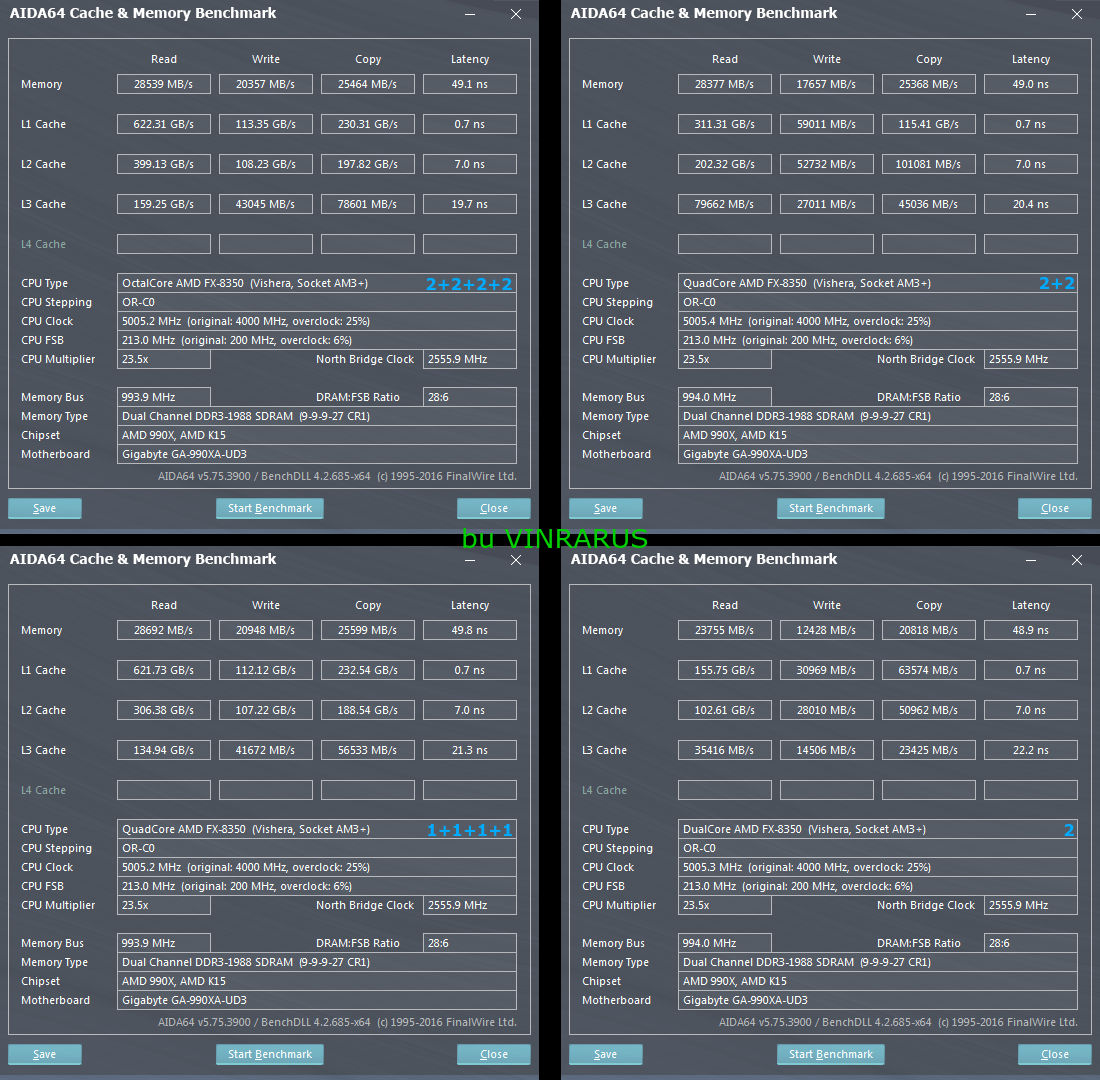1100x1080 pixels.
Task: Click the Close button in the DualCore window
Action: click(1054, 1054)
